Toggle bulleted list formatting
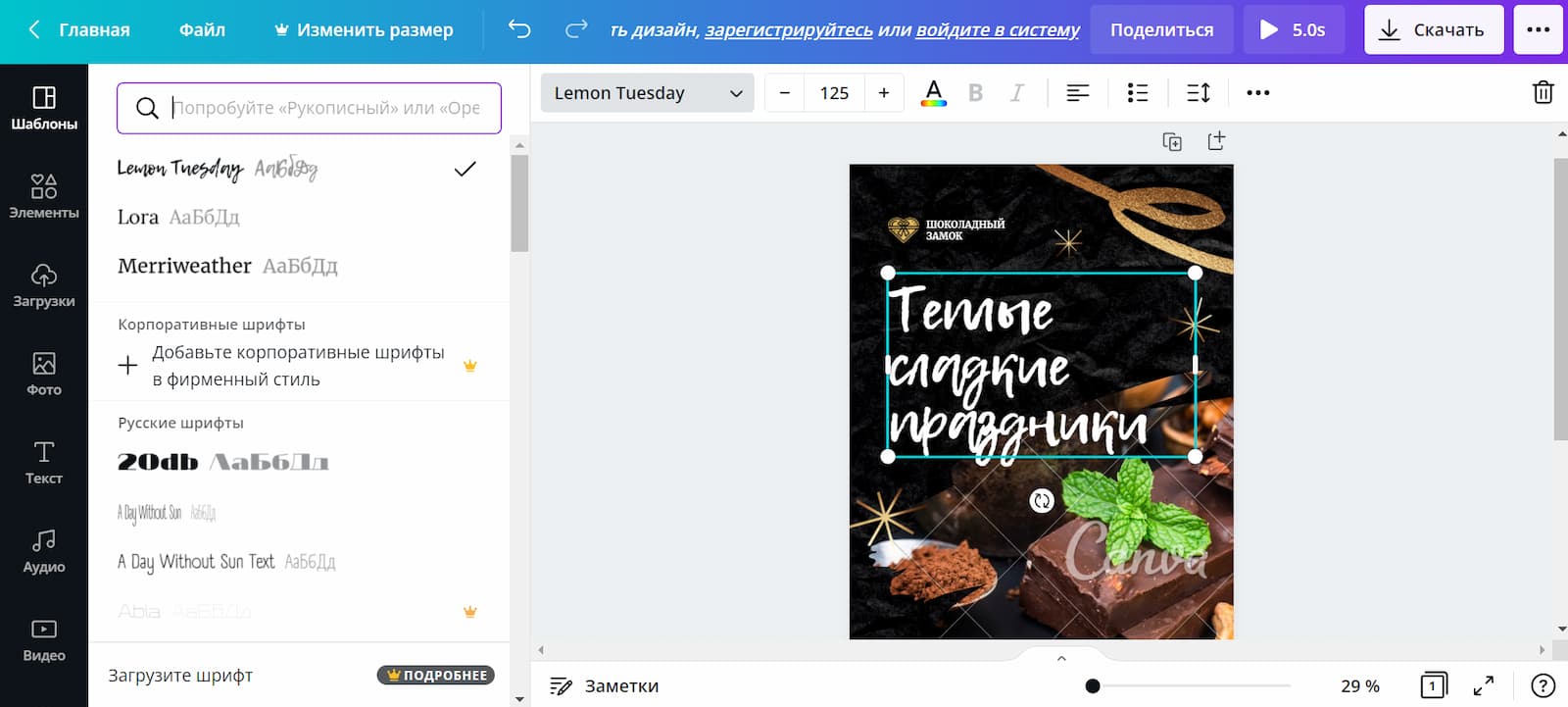 pos(1137,92)
